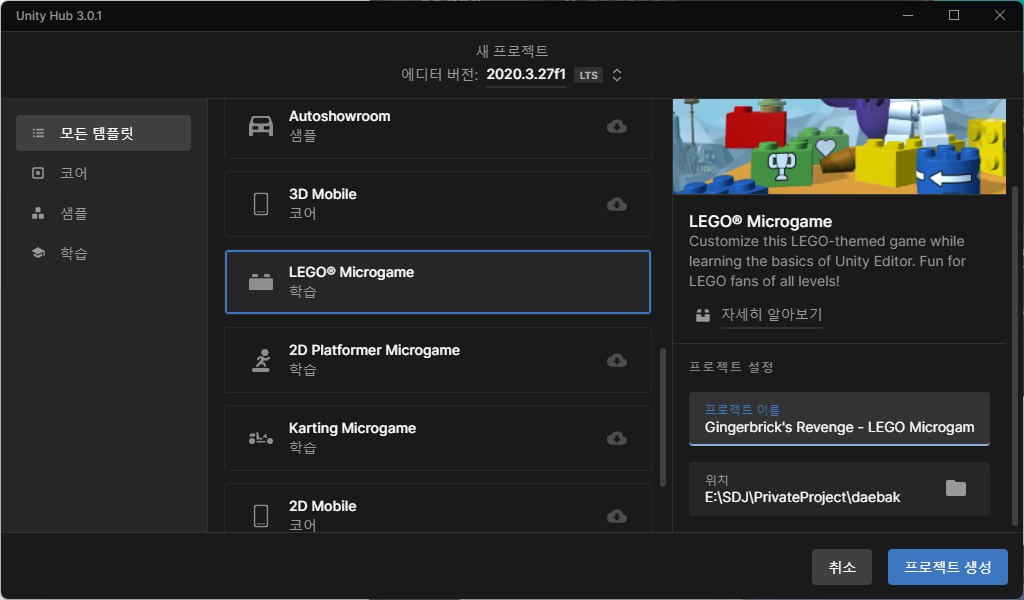Viewport: 1024px width, 600px height.
Task: Close the Unity Hub window
Action: click(1000, 15)
